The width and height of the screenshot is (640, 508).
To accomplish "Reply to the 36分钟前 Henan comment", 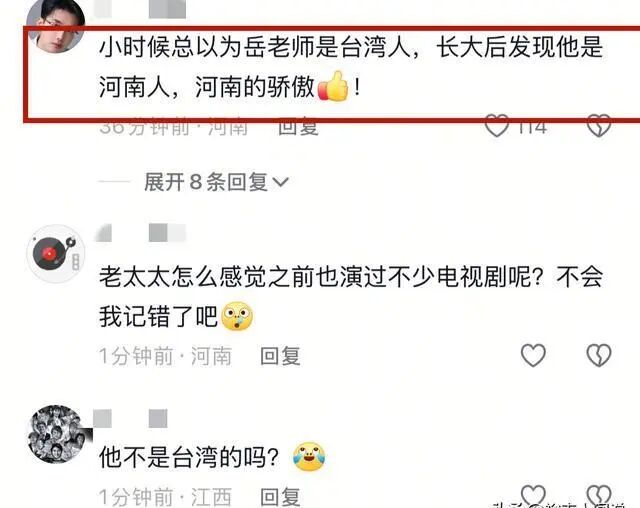I will click(298, 127).
